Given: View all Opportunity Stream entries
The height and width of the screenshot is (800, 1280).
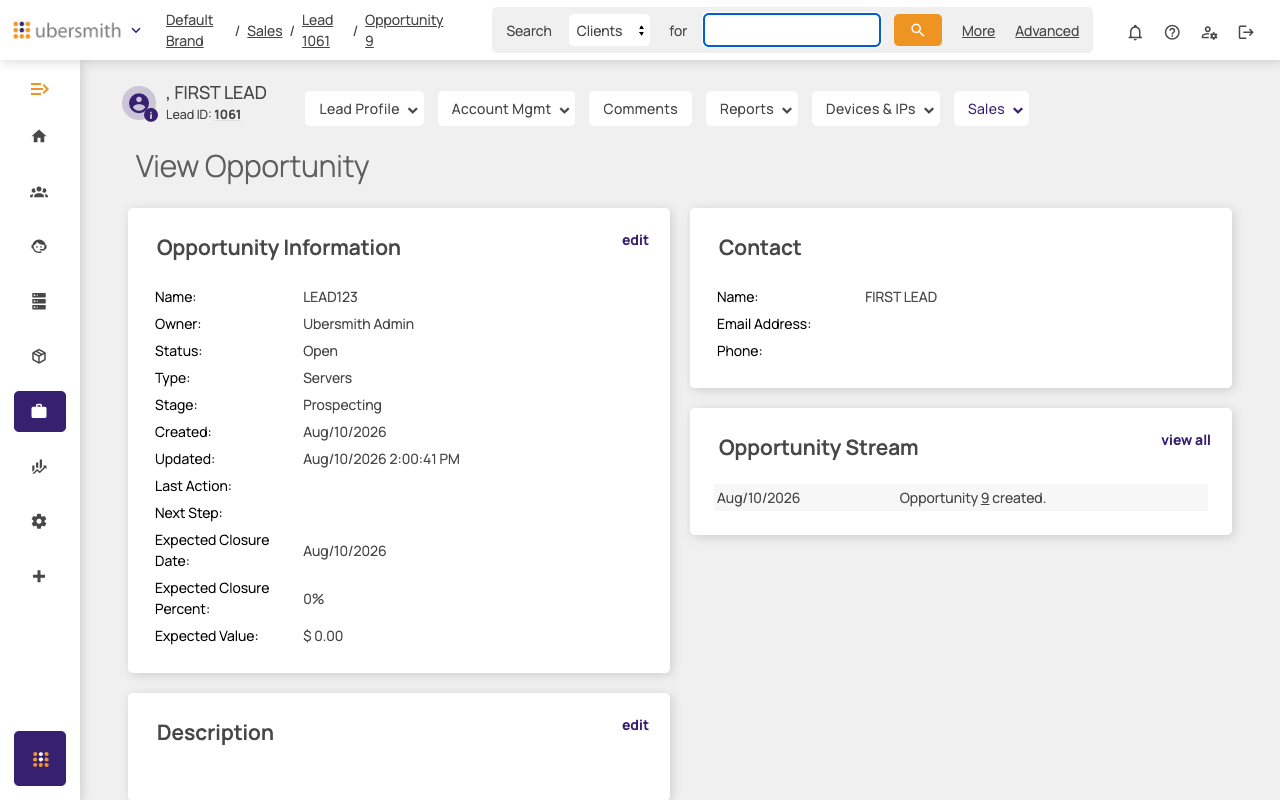Looking at the screenshot, I should tap(1186, 440).
